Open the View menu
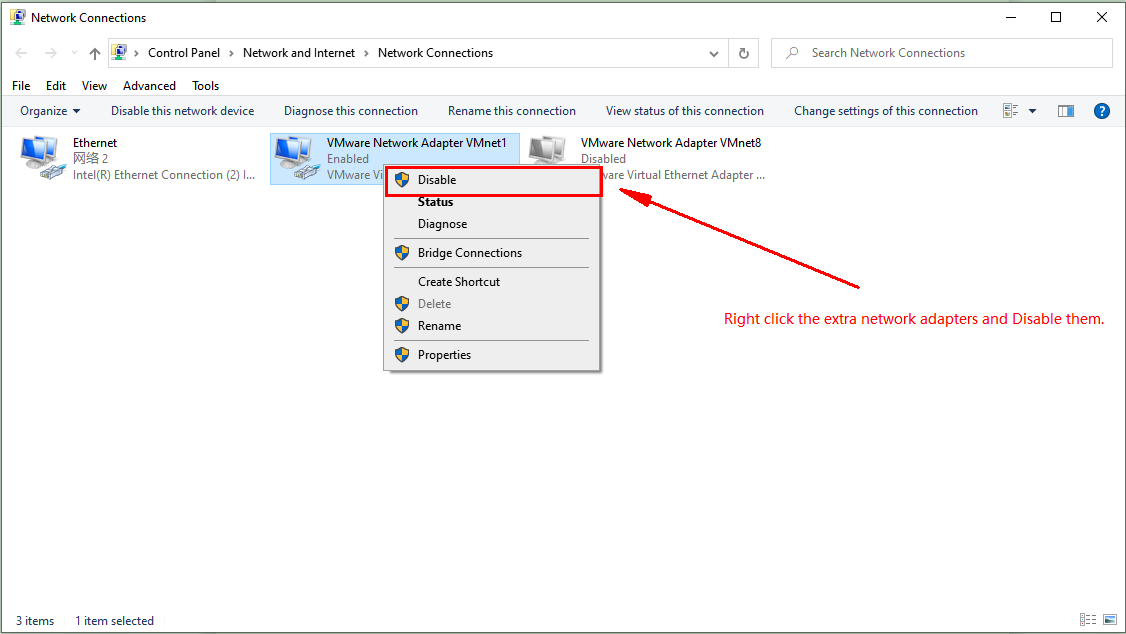The width and height of the screenshot is (1126, 634). (x=94, y=85)
